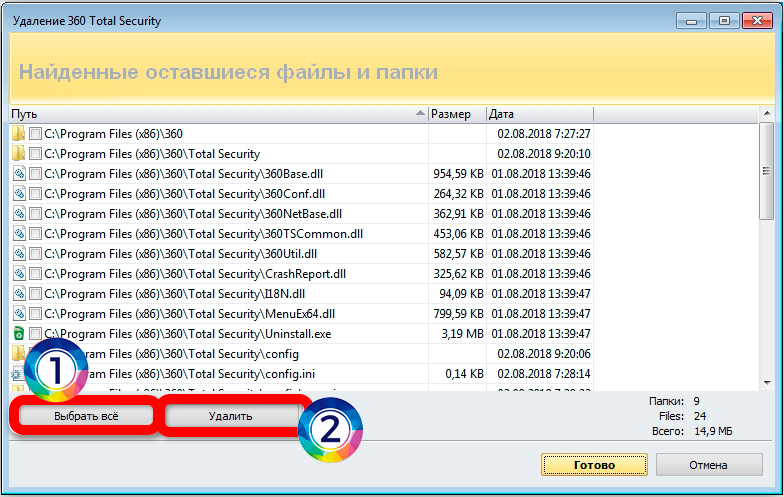Check the MenuEx64.dll checkbox
Image resolution: width=784 pixels, height=497 pixels.
(35, 314)
